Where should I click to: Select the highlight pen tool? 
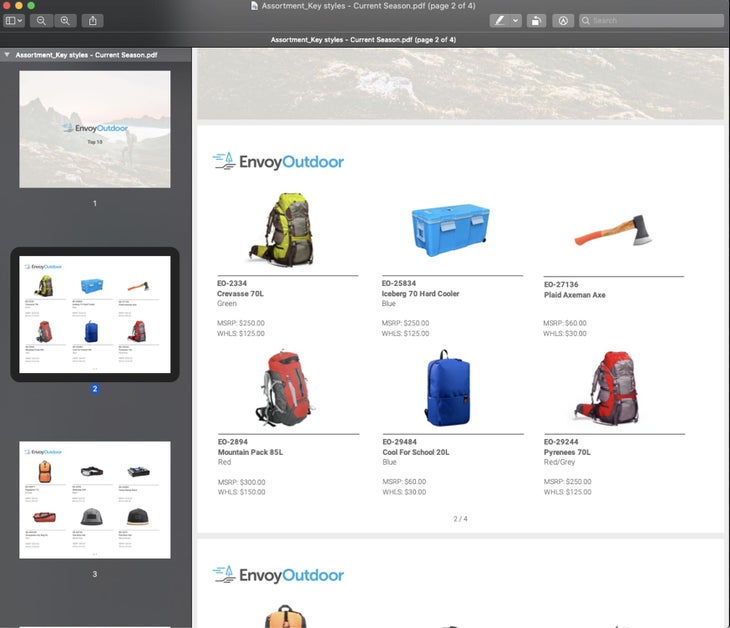(500, 20)
